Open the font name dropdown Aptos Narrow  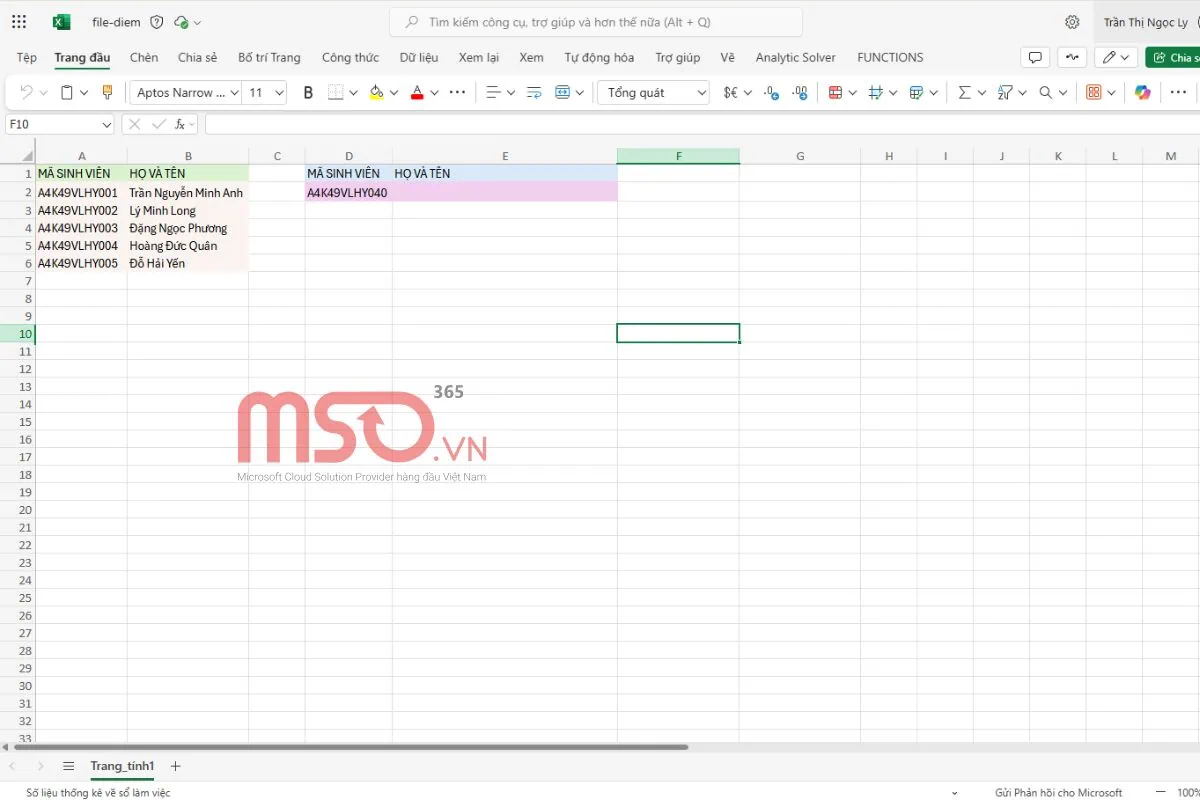(x=185, y=93)
